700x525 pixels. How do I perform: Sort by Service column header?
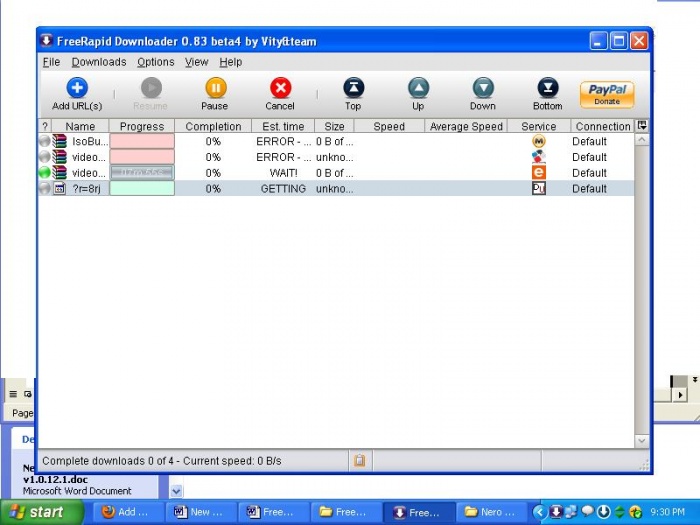pos(539,126)
